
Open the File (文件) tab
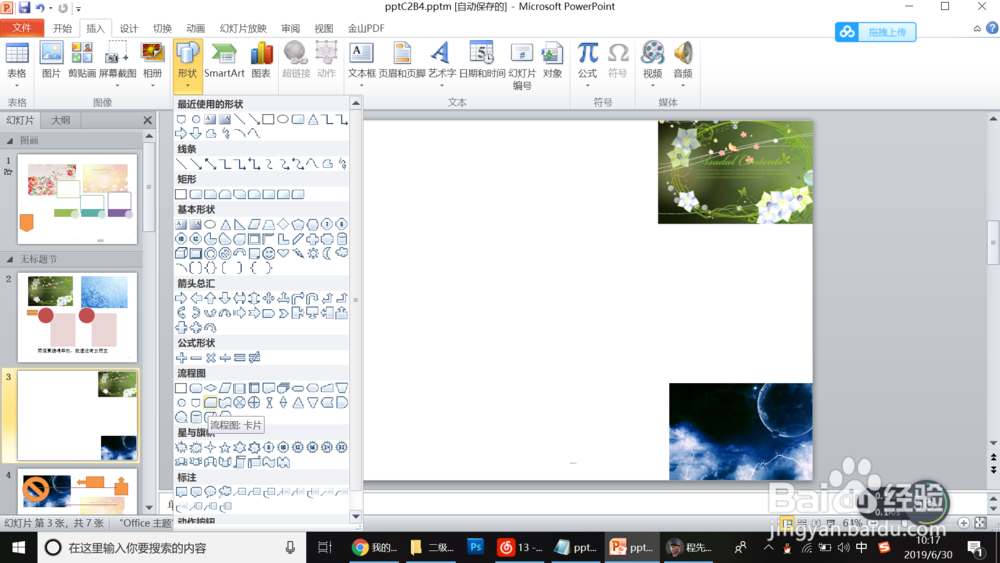22,28
